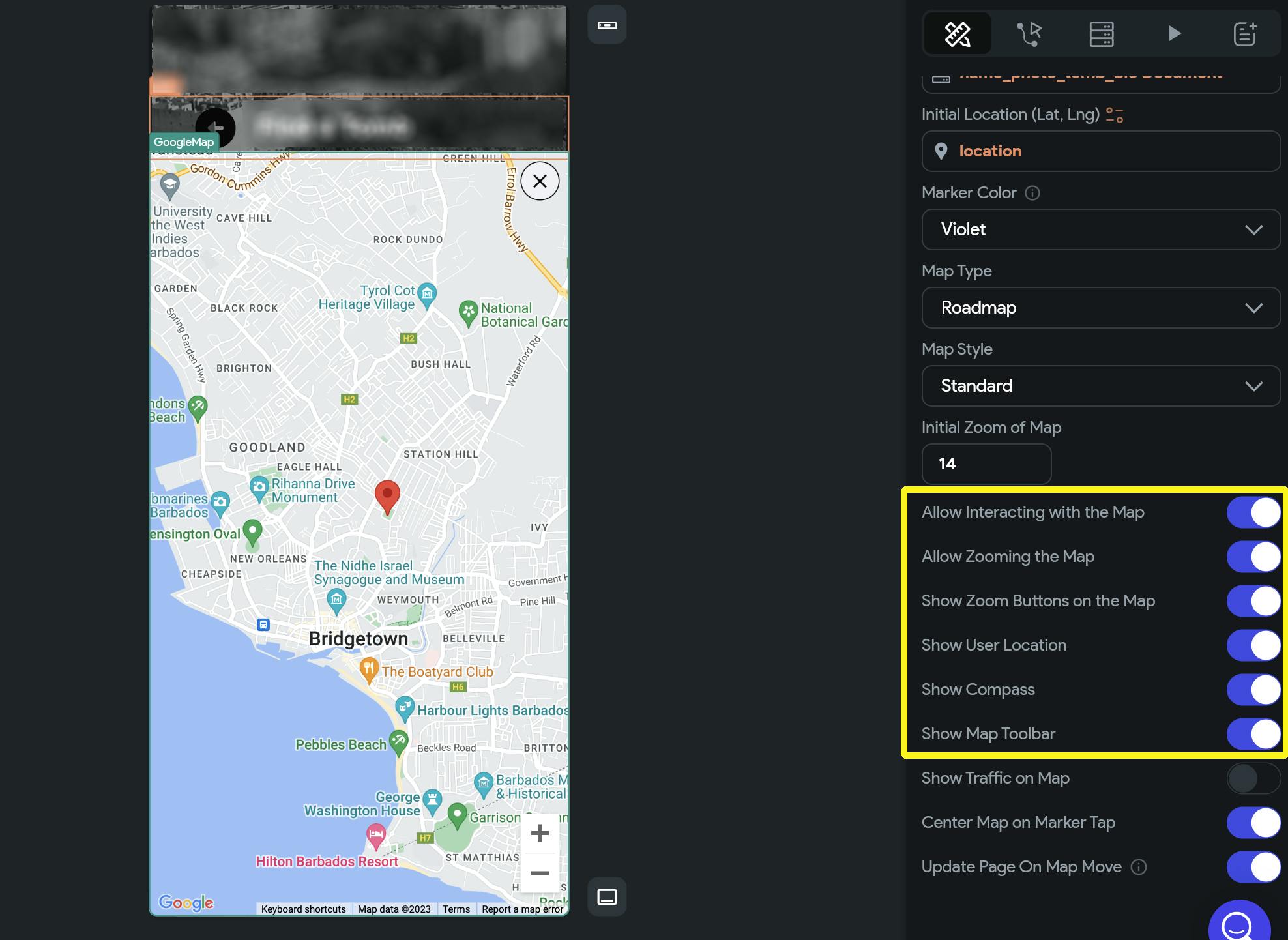Screen dimensions: 1288x940
Task: Close the map with the X button
Action: (540, 181)
